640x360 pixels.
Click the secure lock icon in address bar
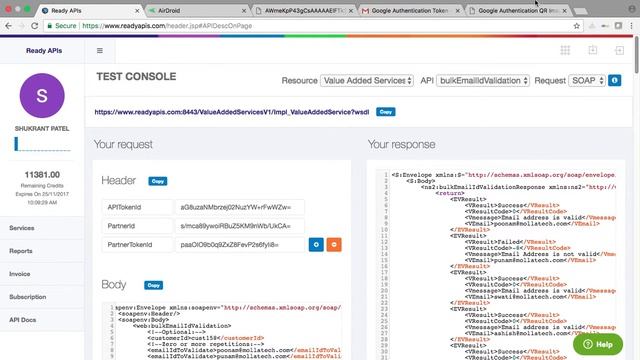tap(49, 26)
